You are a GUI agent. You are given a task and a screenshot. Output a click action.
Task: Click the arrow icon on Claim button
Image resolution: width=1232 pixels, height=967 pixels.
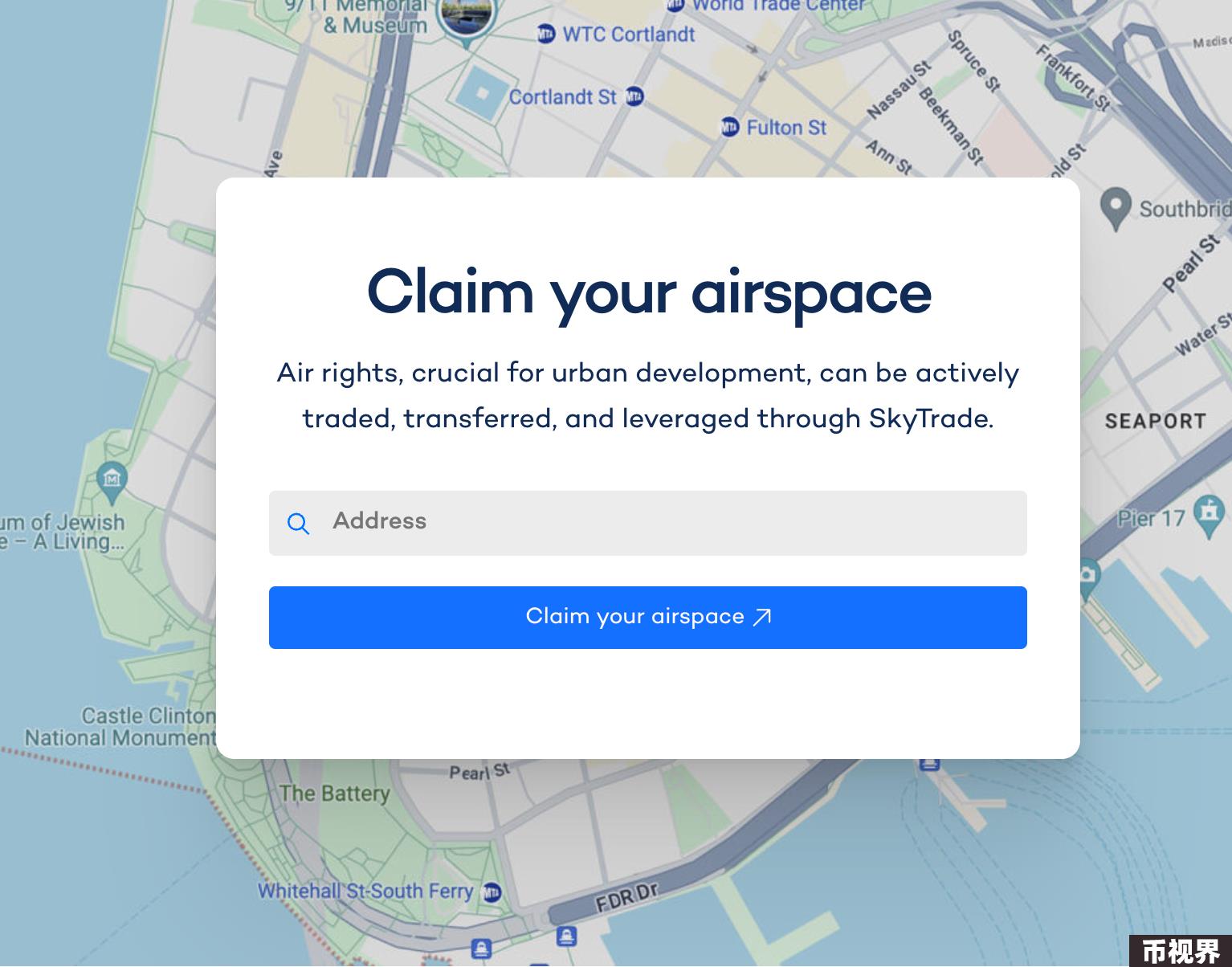761,617
